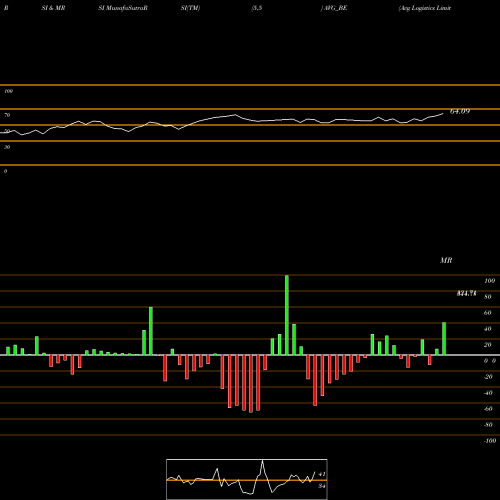Click the 'SI & MR' header text
500x500 pixels.
53,8
